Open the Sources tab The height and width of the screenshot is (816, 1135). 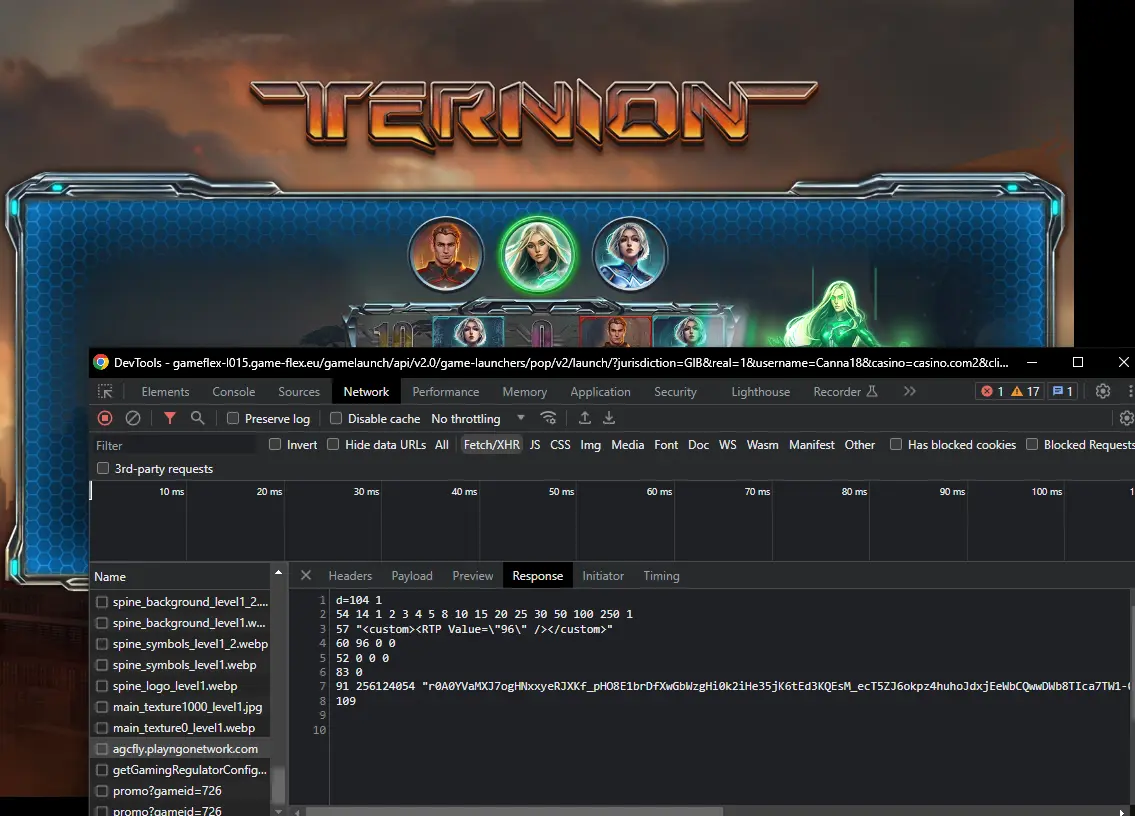point(299,392)
